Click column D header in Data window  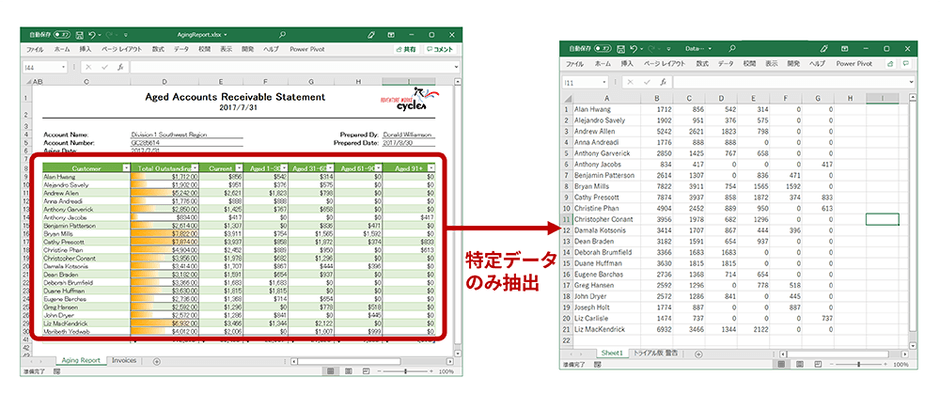[x=721, y=98]
